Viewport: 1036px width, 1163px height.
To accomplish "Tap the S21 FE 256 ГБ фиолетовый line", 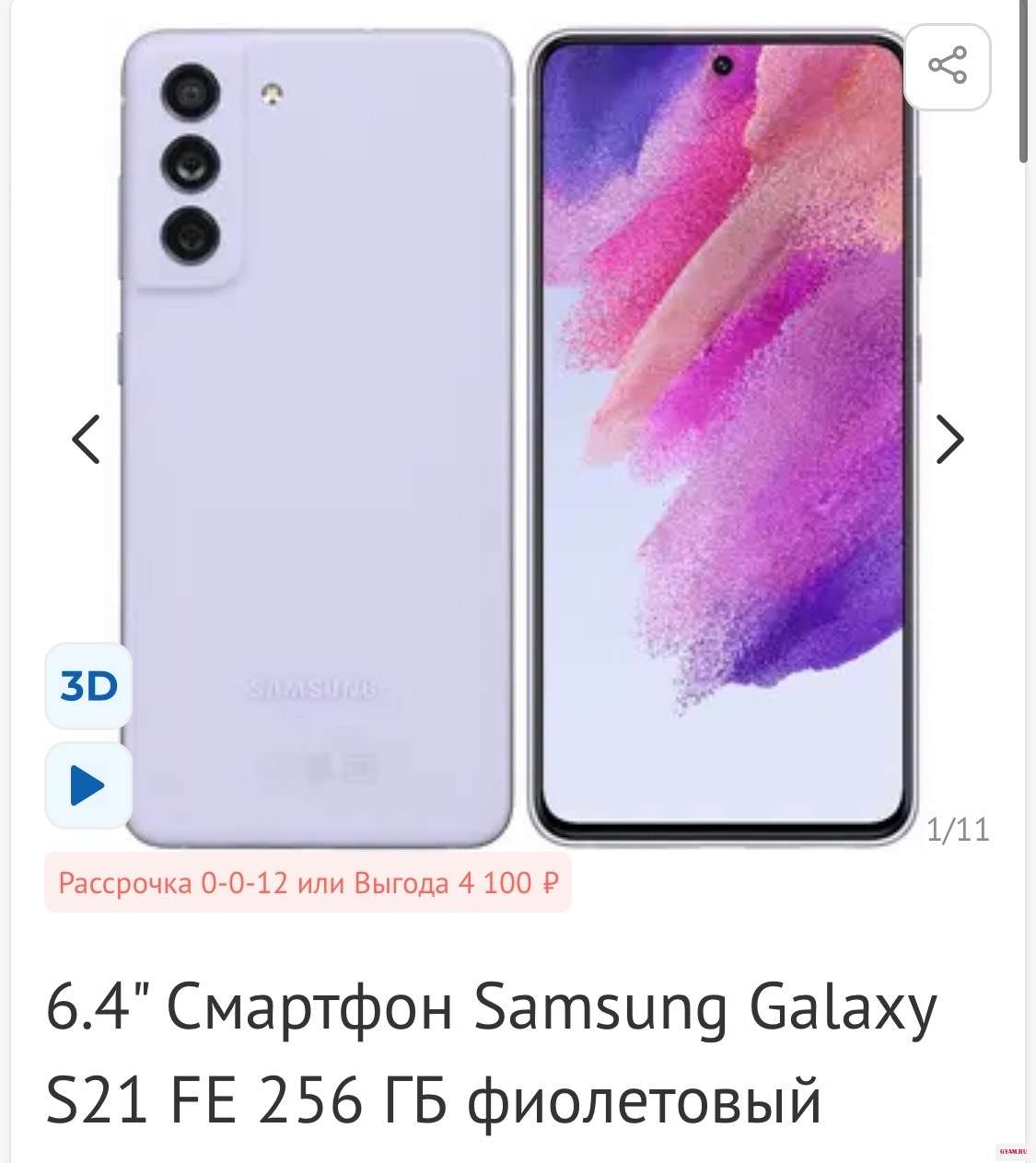I will pos(433,1099).
